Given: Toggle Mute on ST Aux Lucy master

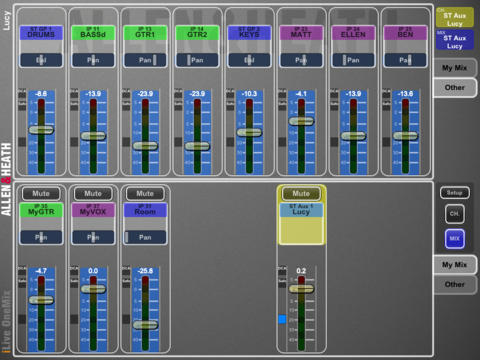Looking at the screenshot, I should click(x=301, y=193).
